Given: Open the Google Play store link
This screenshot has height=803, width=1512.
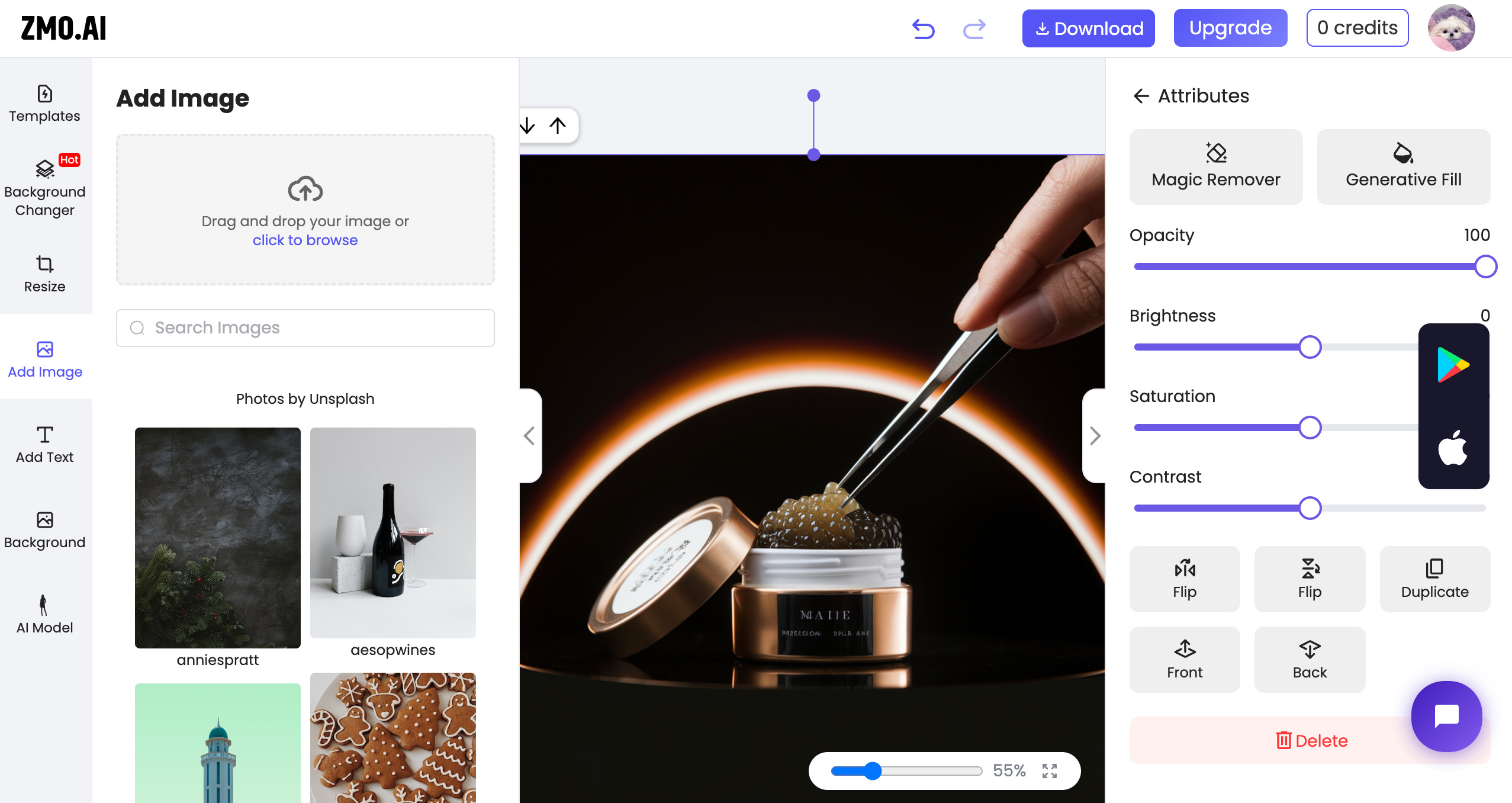Looking at the screenshot, I should click(1453, 365).
